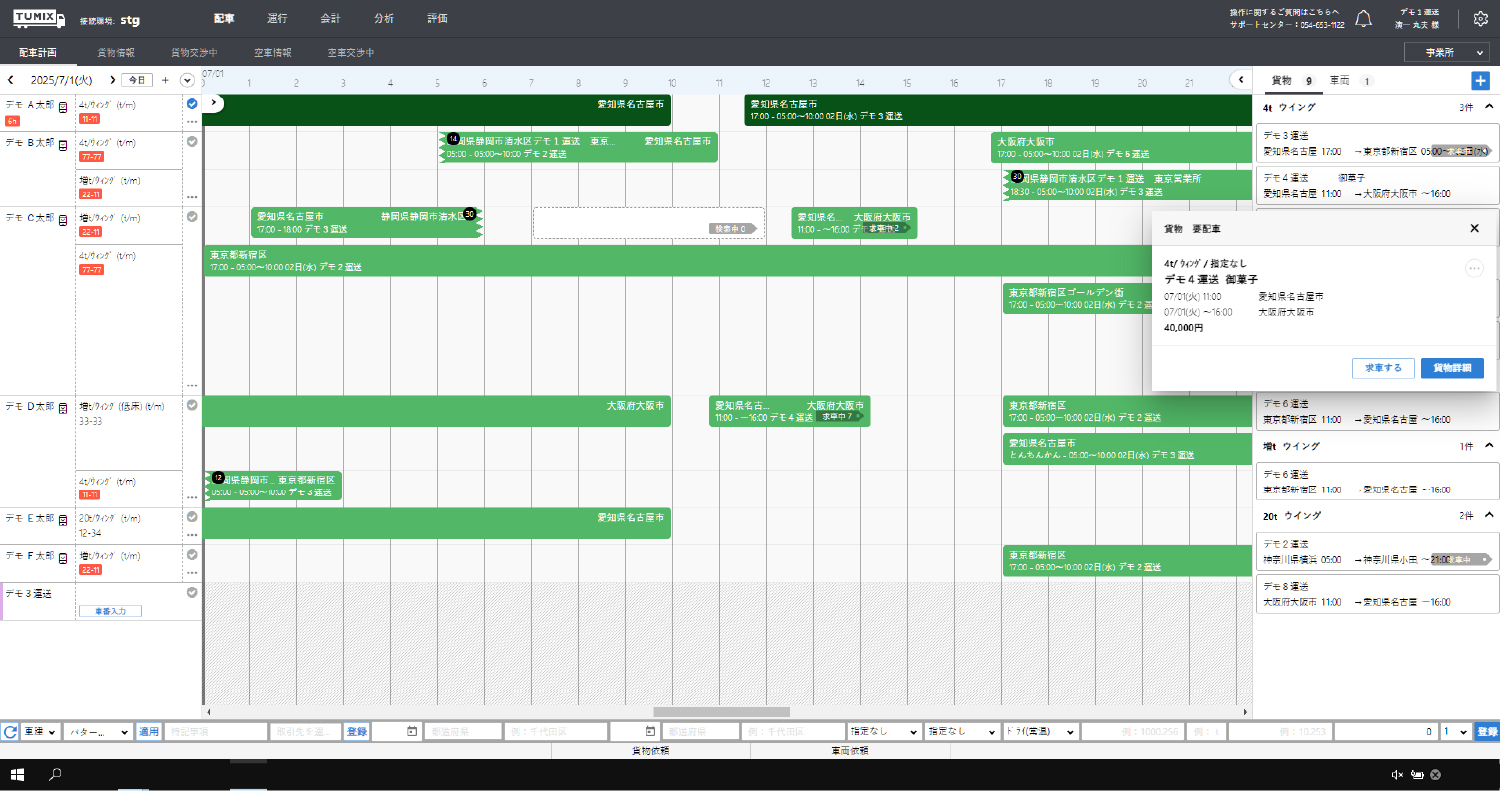
Task: Collapse the right panel with the arrow button
Action: tap(1240, 80)
